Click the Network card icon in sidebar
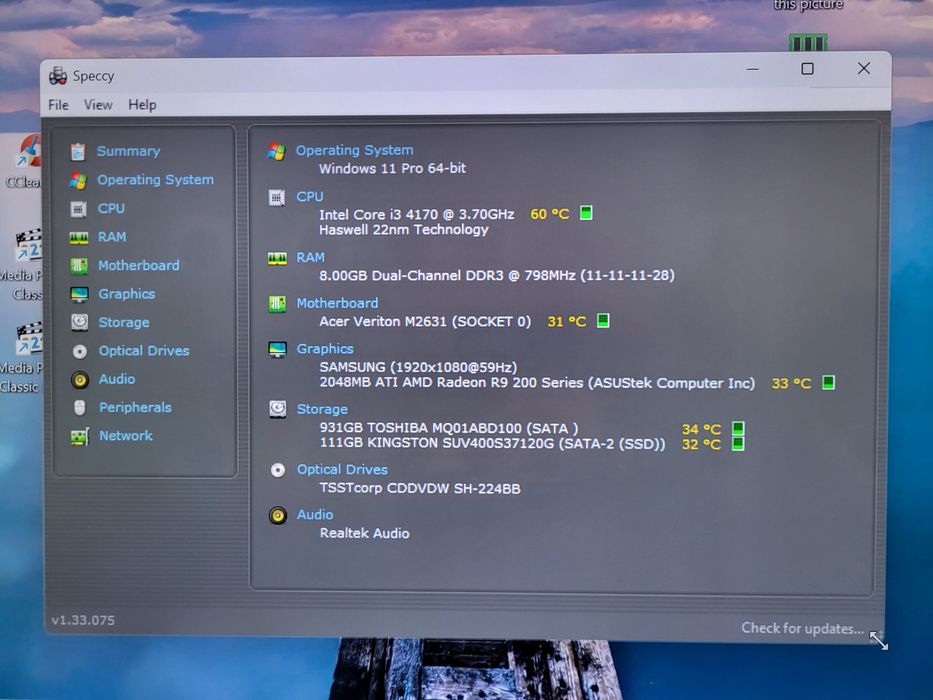 (80, 436)
